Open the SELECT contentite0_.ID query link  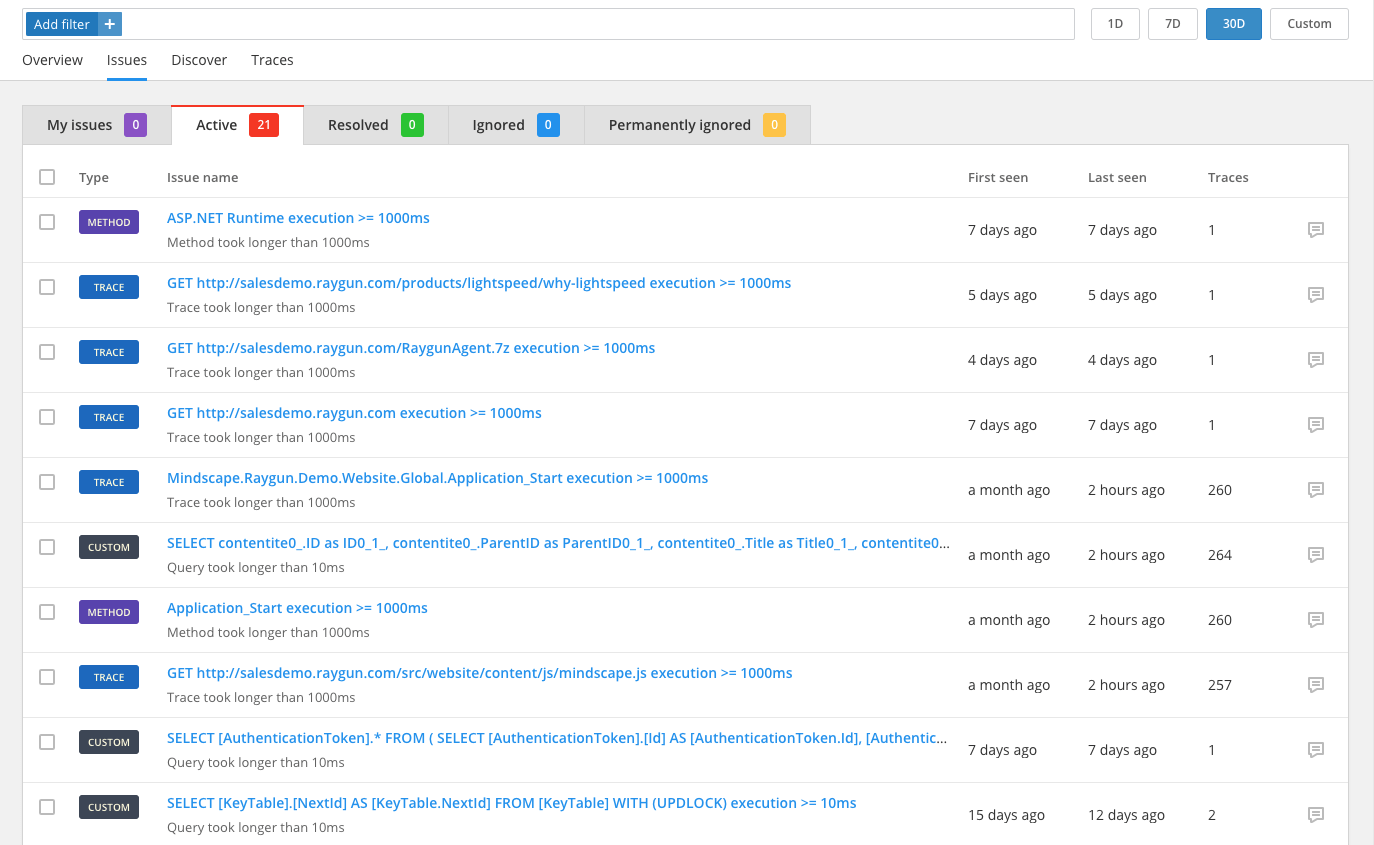click(559, 543)
